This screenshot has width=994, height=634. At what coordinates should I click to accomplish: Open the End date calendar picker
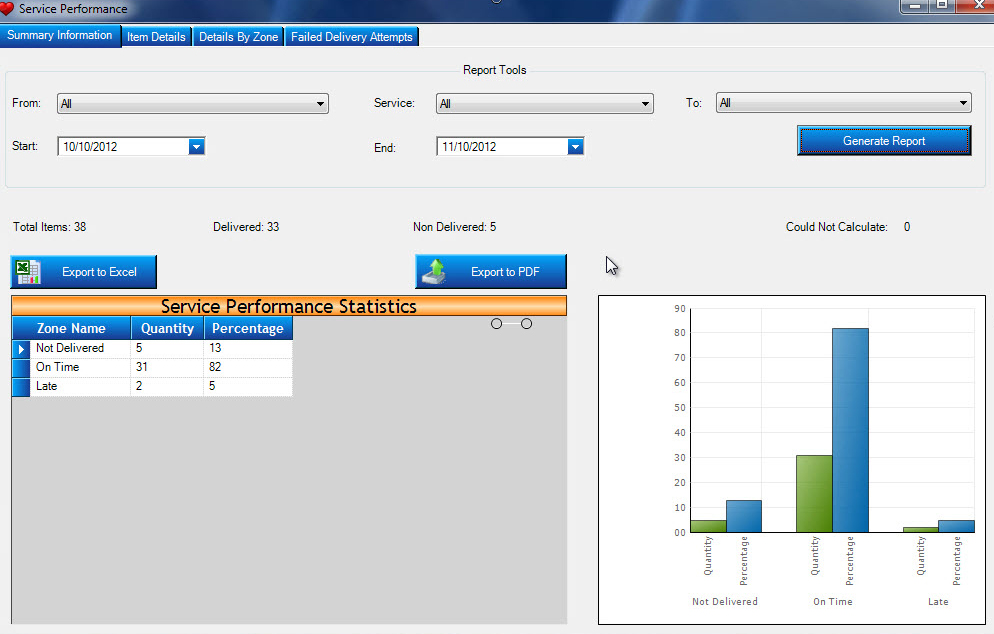pyautogui.click(x=575, y=147)
